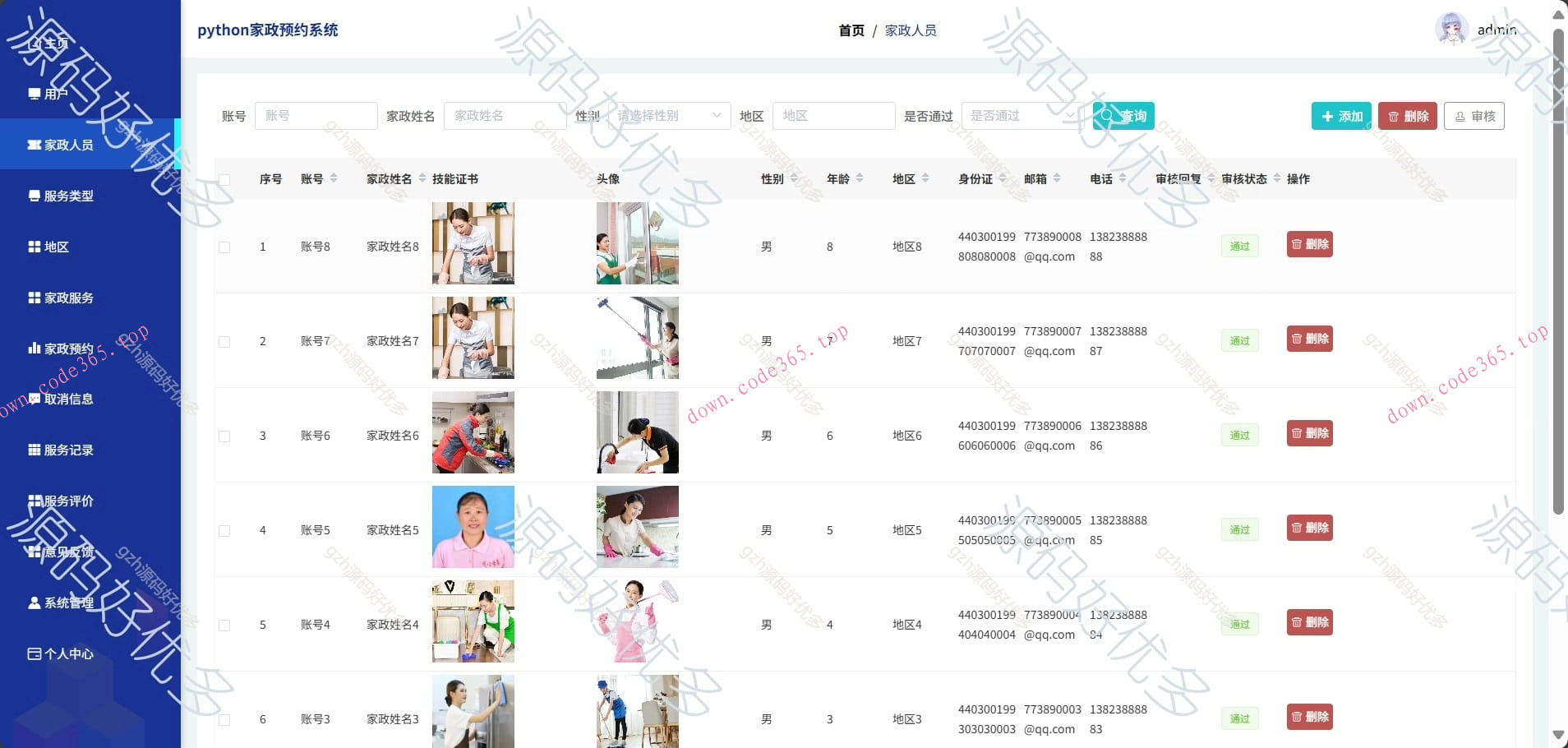Open 系统管理 sidebar item
1568x748 pixels.
[x=90, y=603]
